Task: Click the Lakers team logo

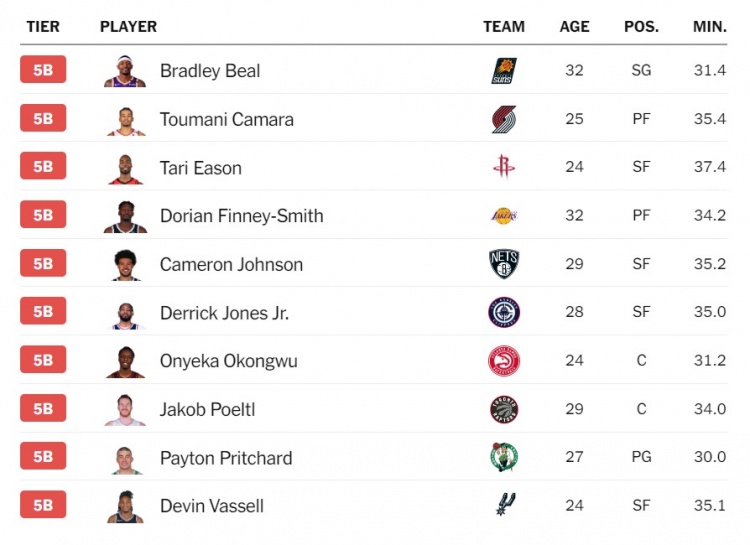Action: pyautogui.click(x=504, y=216)
